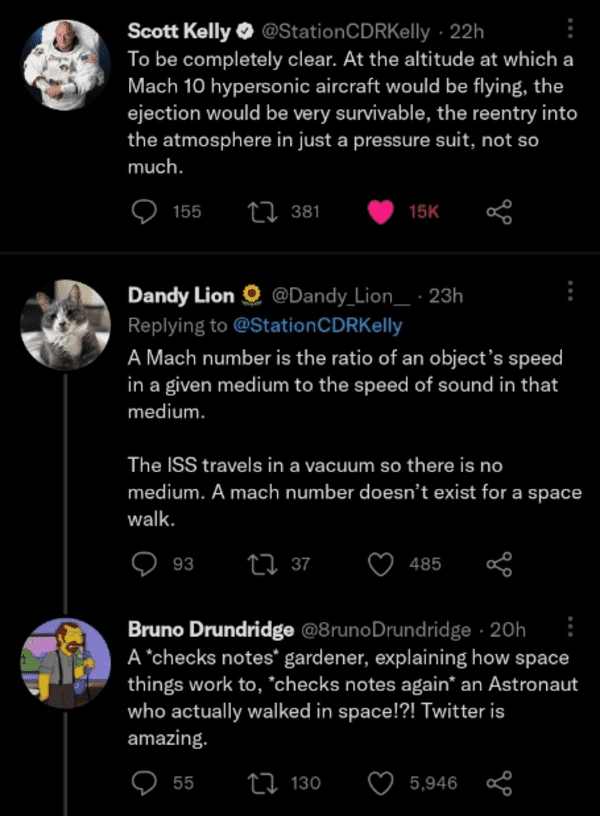This screenshot has width=600, height=816.
Task: Open more options on Scott Kelly's tweet
Action: [x=570, y=32]
